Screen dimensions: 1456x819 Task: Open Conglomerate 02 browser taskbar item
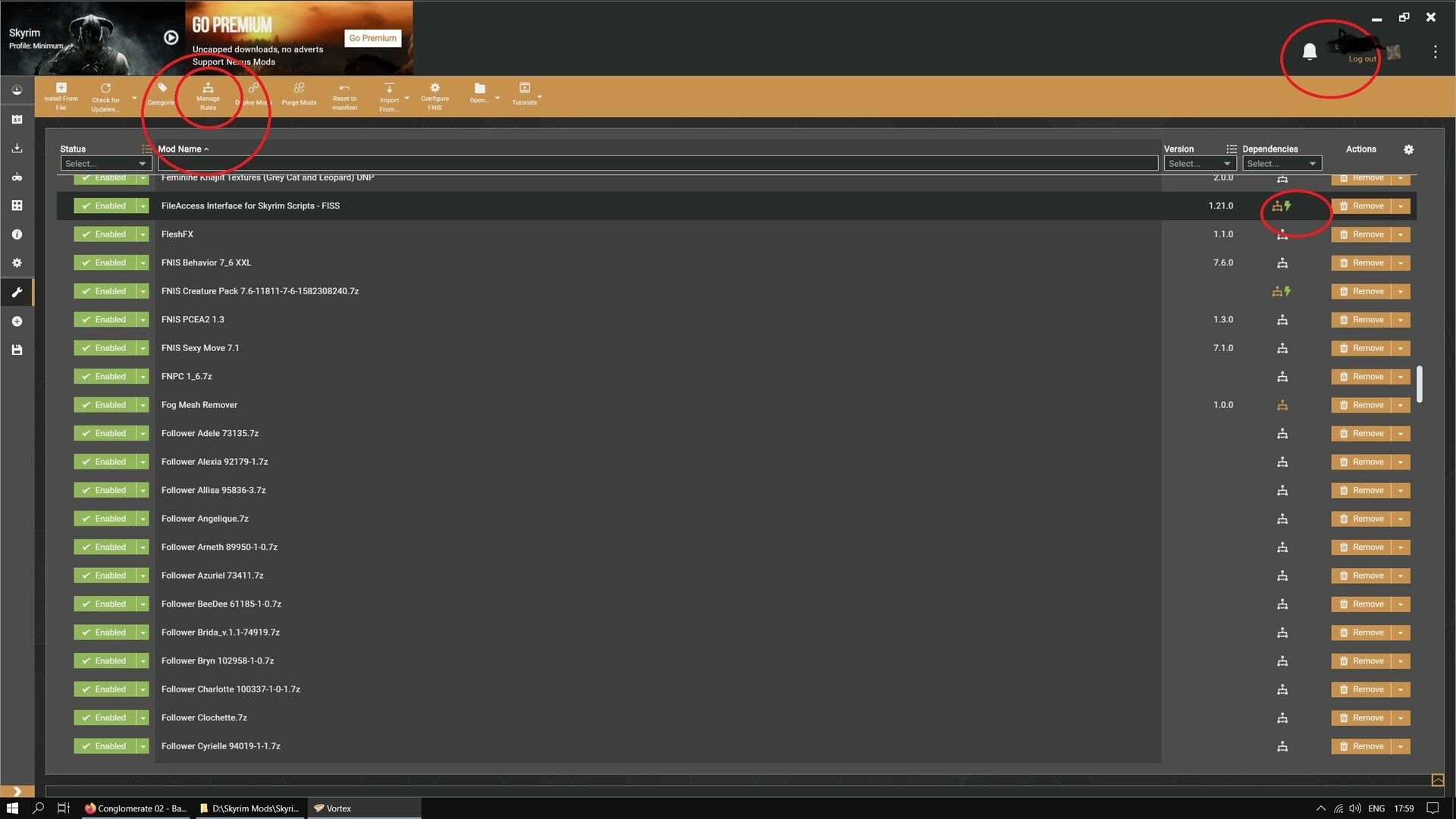click(x=136, y=808)
